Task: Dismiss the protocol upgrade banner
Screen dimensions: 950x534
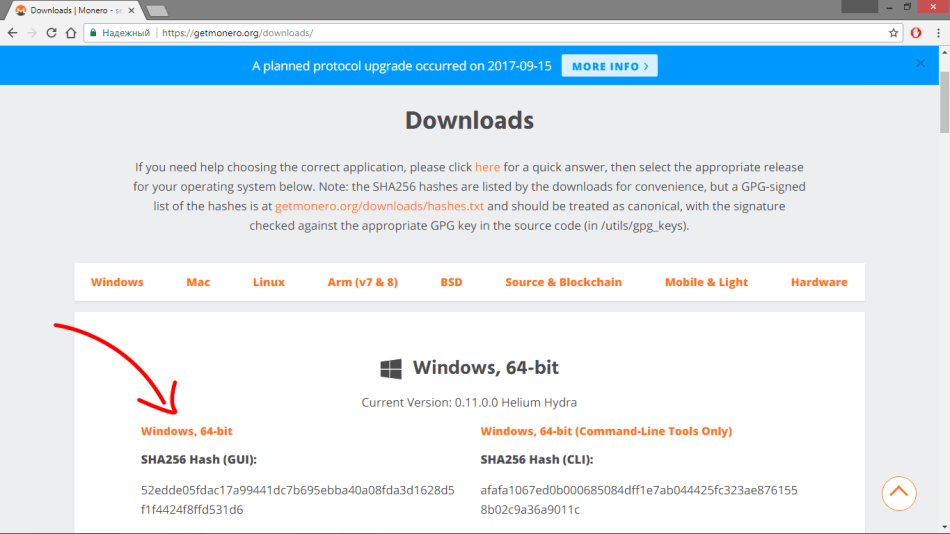Action: pos(920,63)
